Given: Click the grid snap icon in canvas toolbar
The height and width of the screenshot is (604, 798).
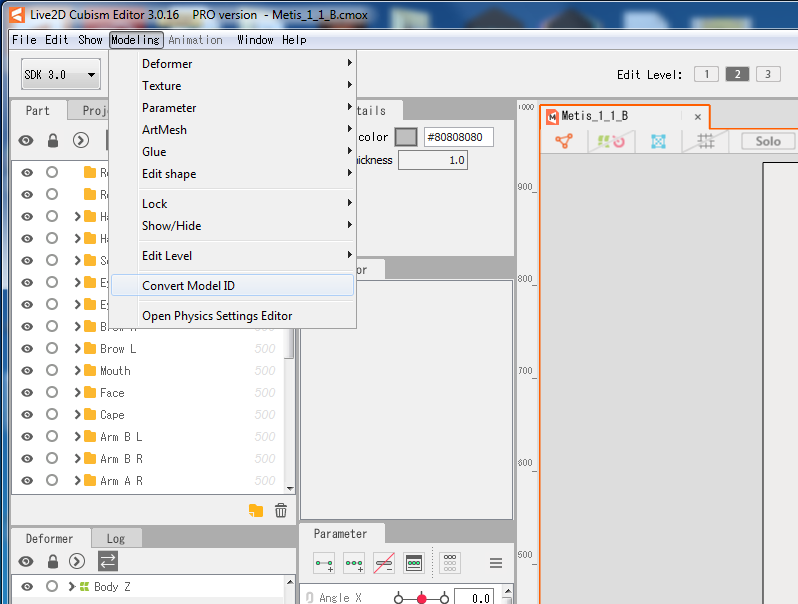Looking at the screenshot, I should point(705,141).
